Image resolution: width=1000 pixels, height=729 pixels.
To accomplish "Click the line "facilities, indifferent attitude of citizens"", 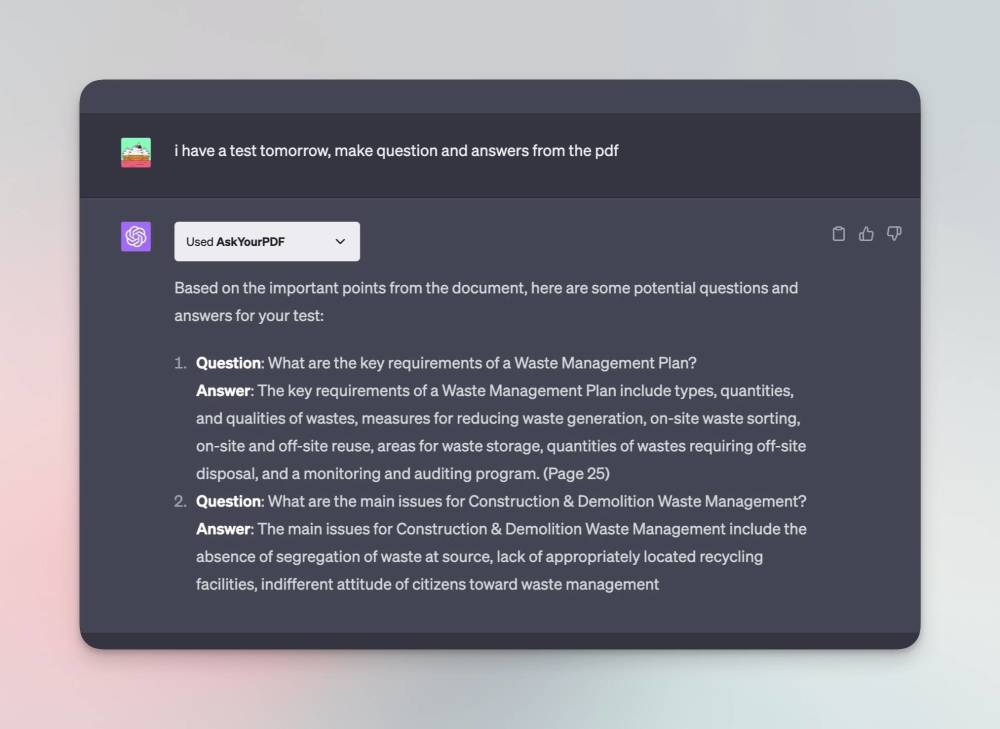I will [427, 584].
